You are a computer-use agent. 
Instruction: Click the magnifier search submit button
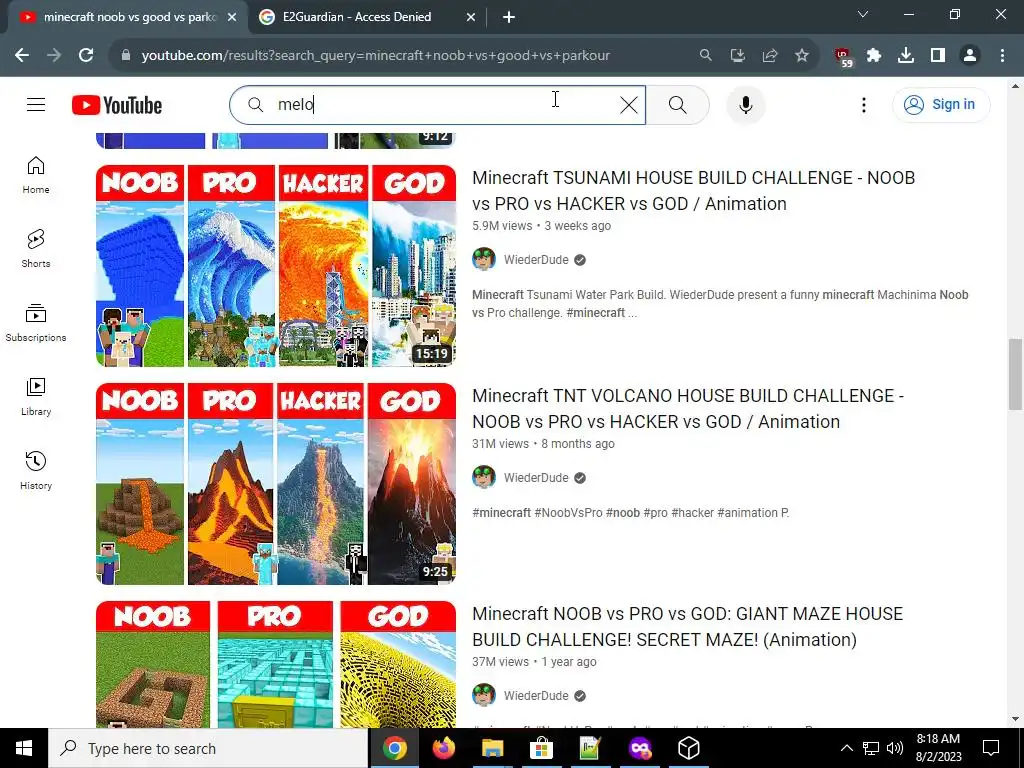click(x=678, y=104)
